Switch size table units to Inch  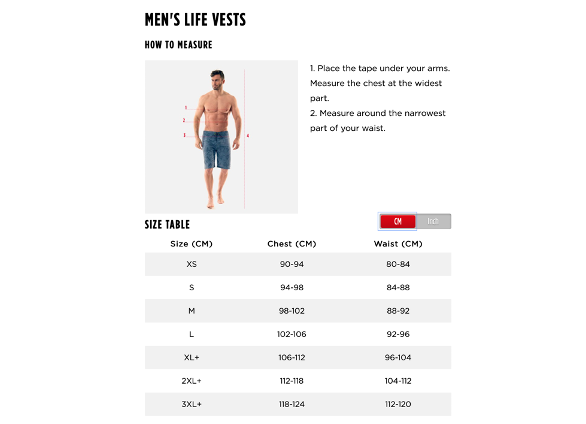[x=433, y=221]
